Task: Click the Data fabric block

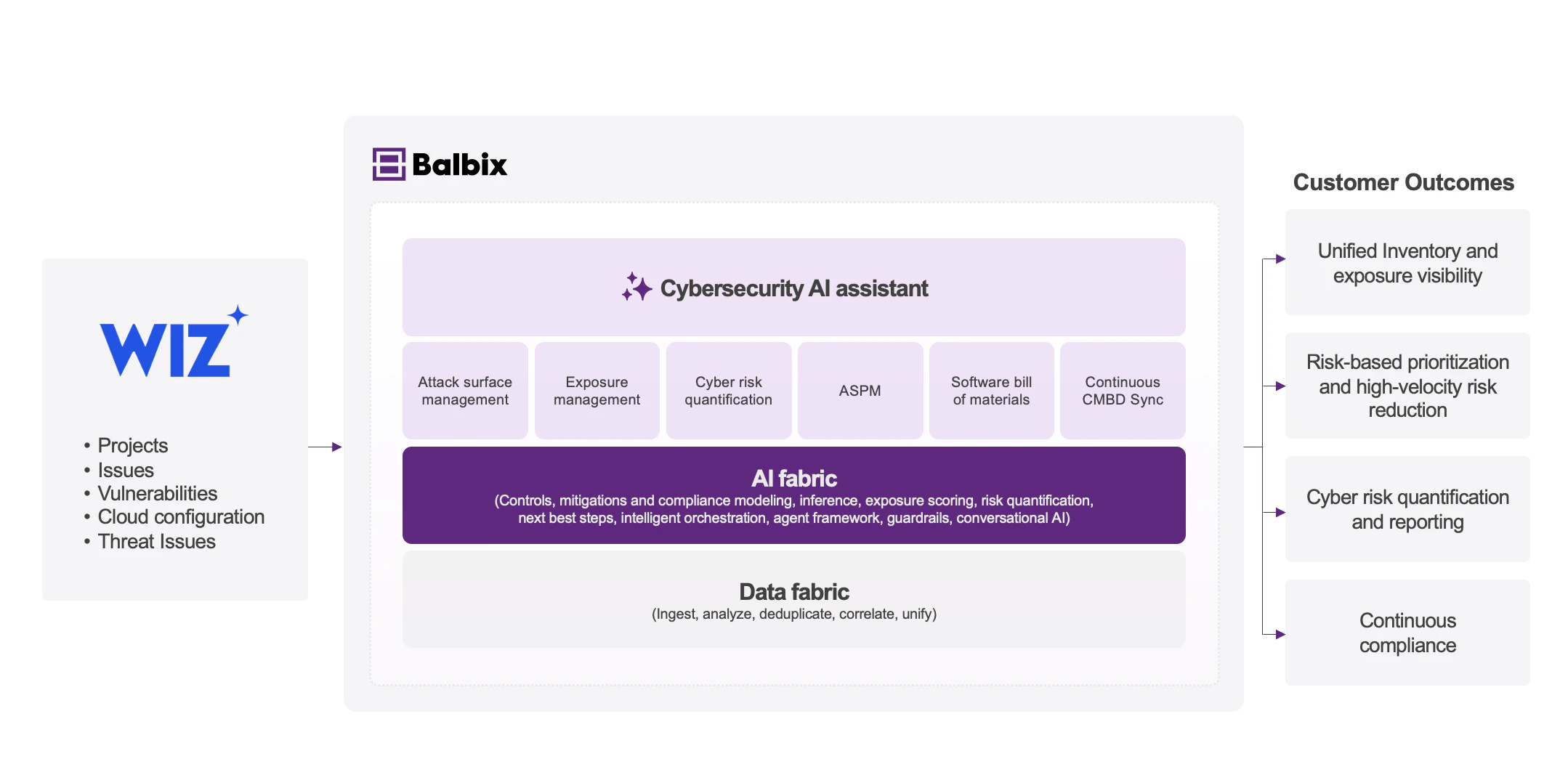Action: pos(793,600)
